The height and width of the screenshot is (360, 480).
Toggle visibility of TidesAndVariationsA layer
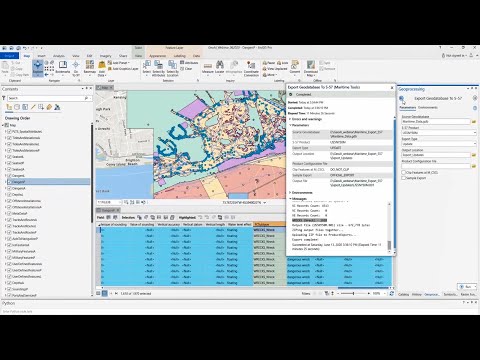click(x=10, y=138)
